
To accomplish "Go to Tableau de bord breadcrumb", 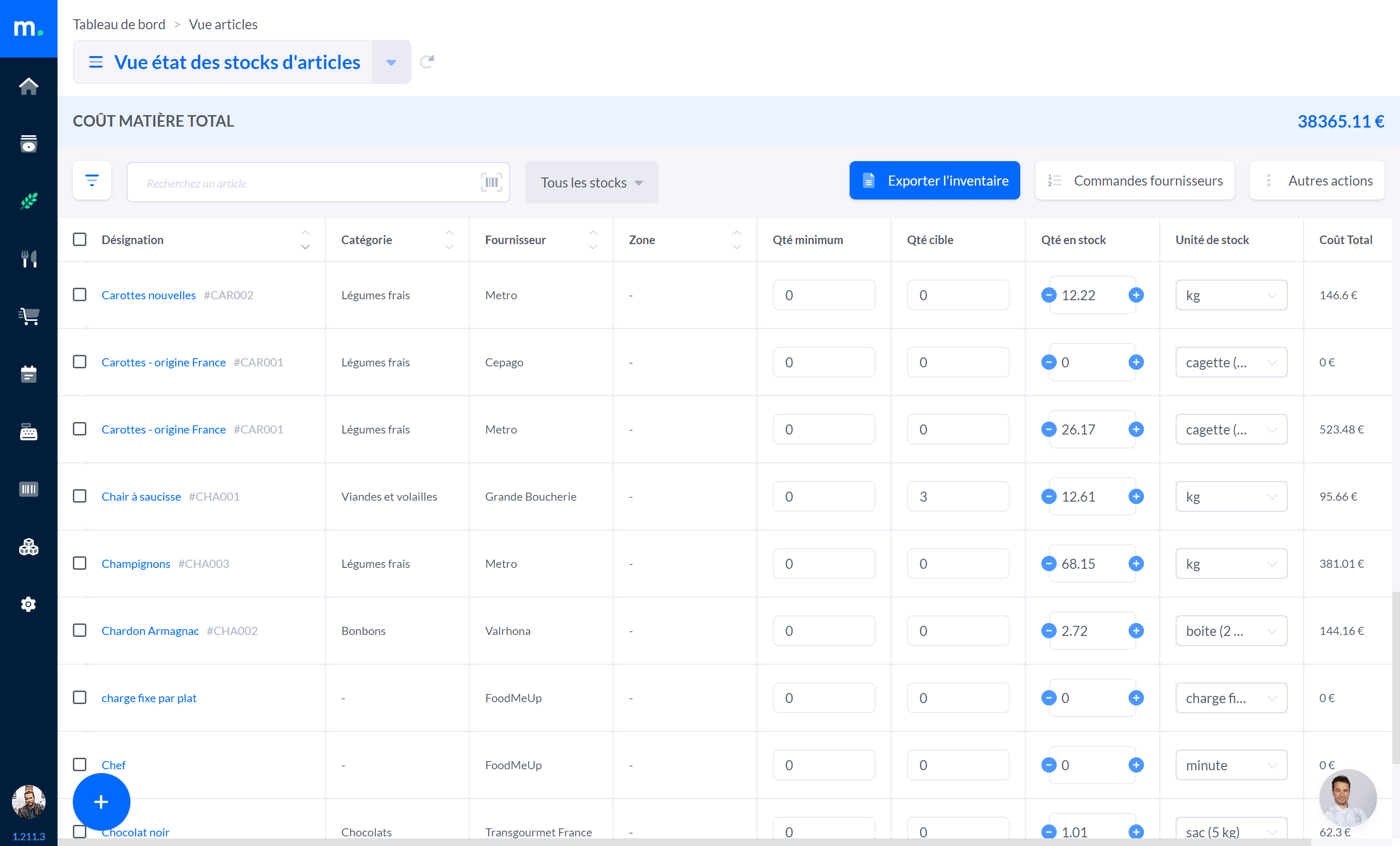I will [x=119, y=24].
